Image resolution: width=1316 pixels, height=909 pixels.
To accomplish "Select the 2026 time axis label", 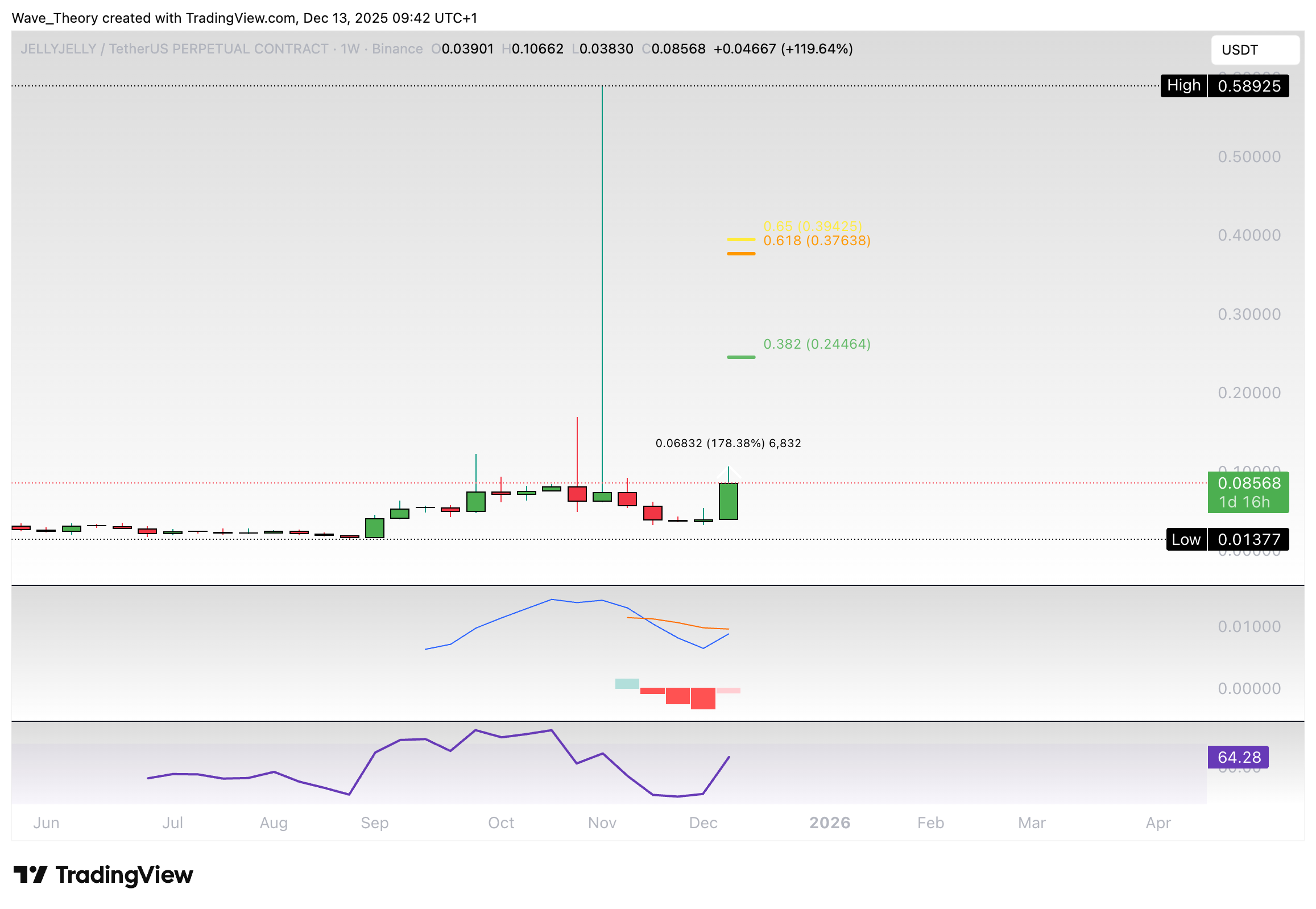I will (829, 823).
